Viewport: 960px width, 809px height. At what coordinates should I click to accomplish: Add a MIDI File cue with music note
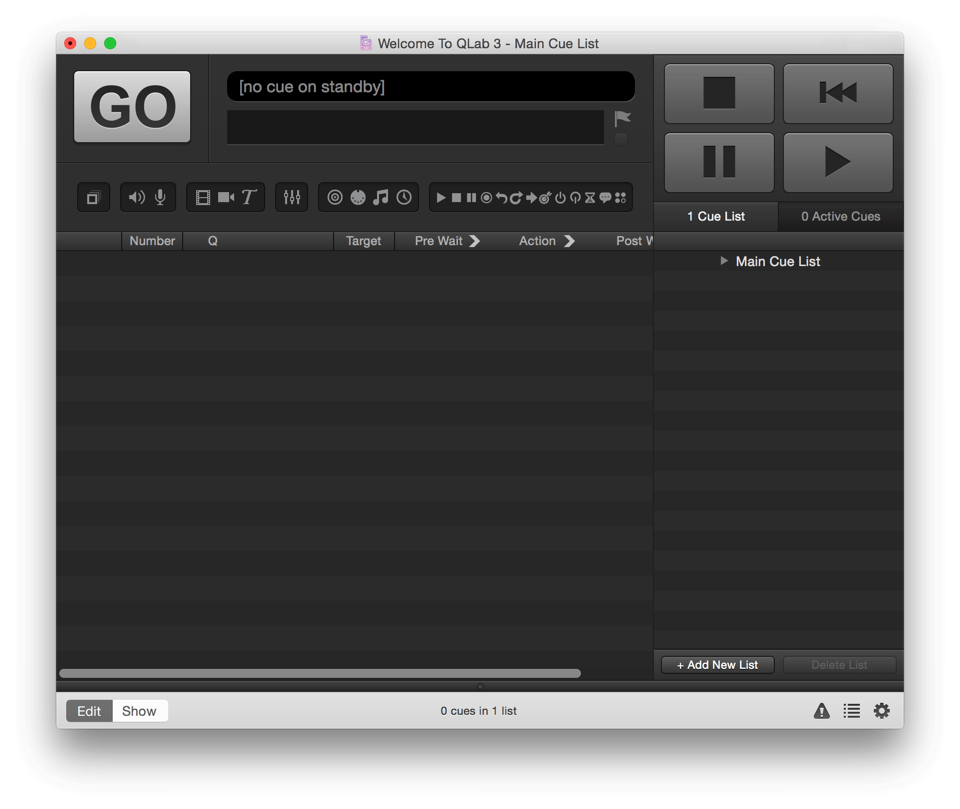[x=381, y=198]
